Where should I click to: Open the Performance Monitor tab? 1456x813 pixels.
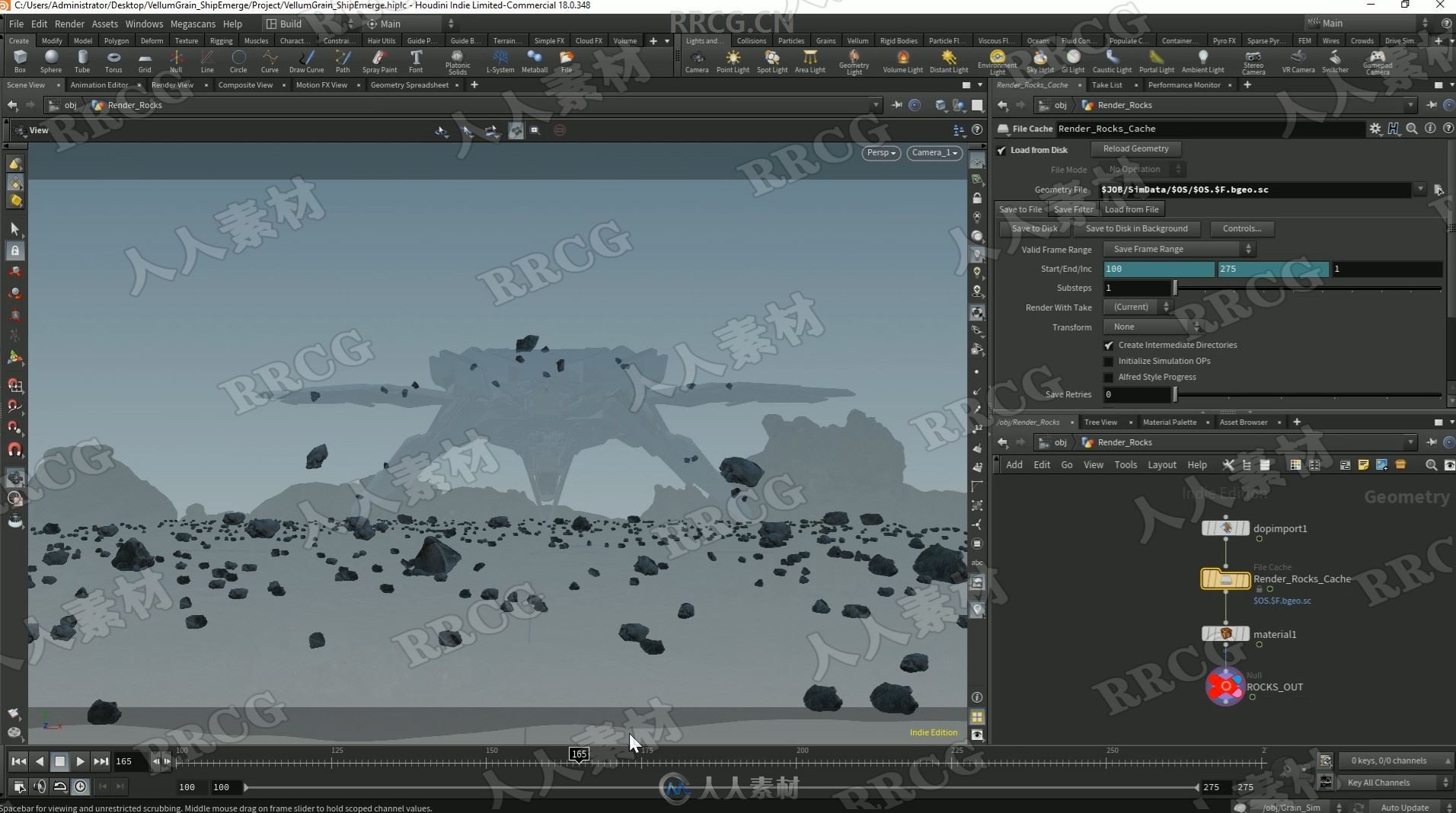pos(1184,84)
